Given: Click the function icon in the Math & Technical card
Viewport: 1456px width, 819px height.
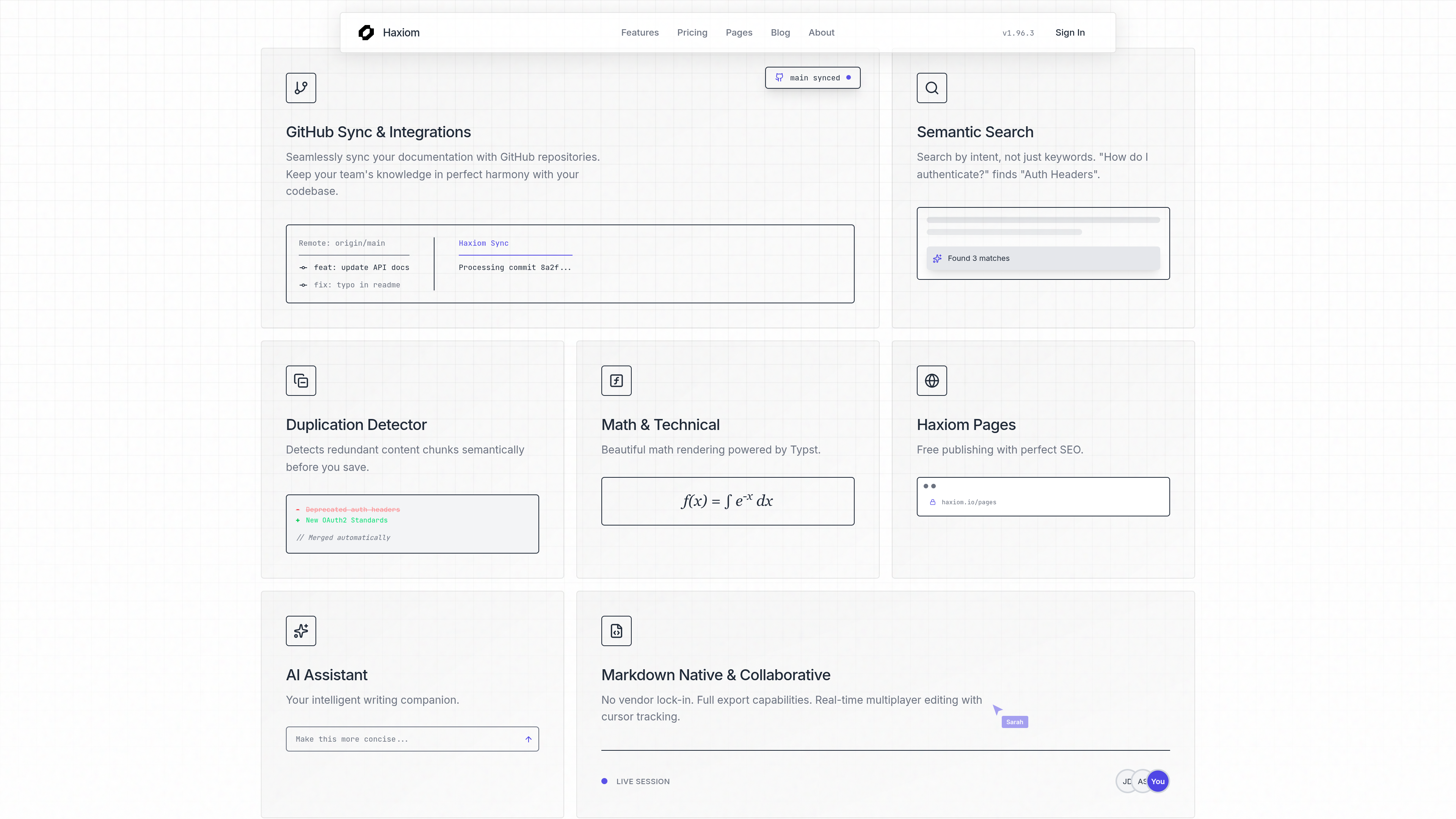Looking at the screenshot, I should coord(616,380).
